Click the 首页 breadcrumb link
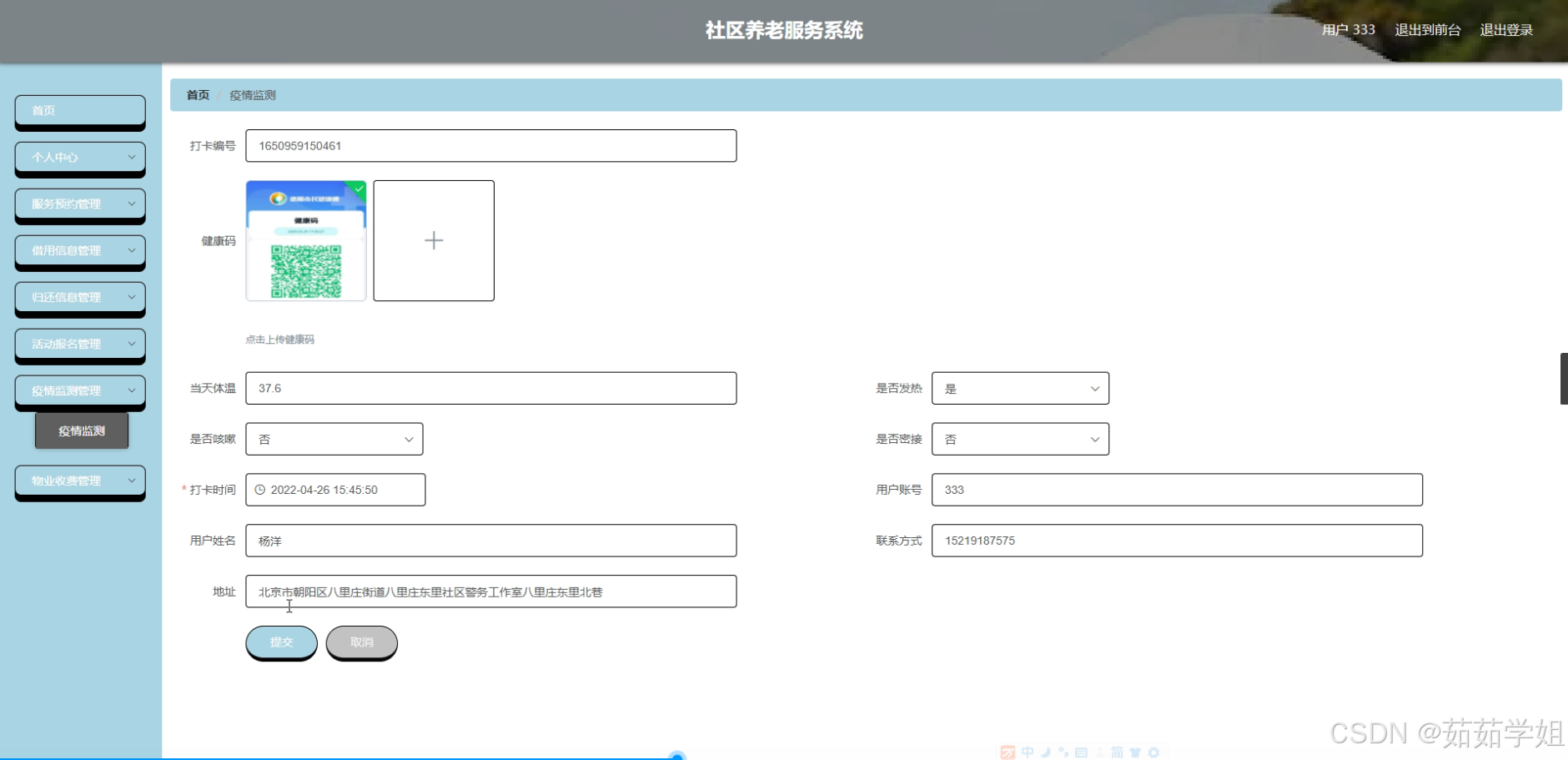 pos(197,95)
